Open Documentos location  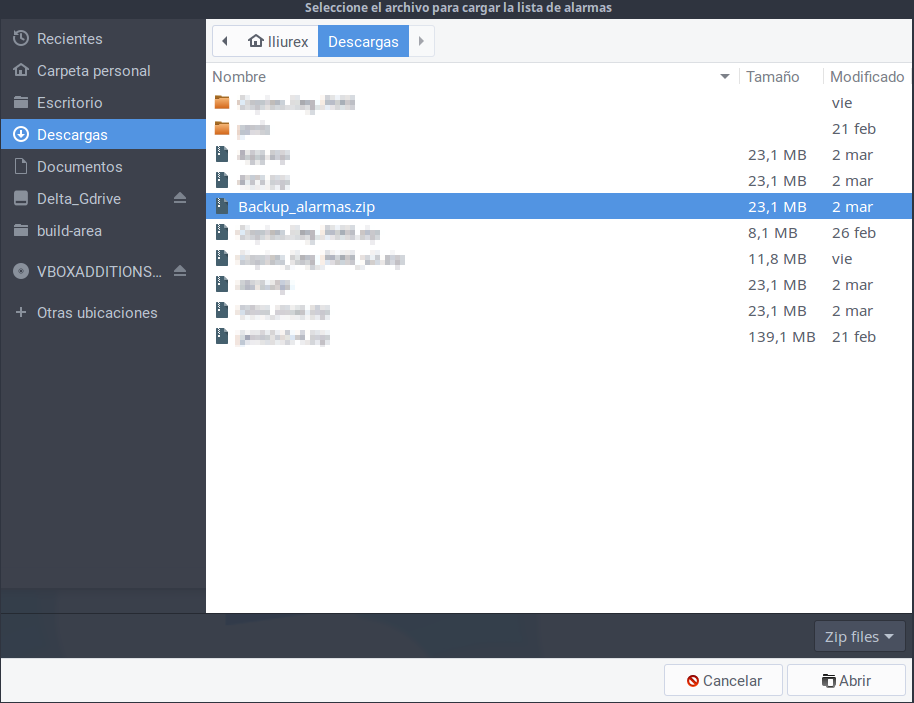click(x=79, y=167)
